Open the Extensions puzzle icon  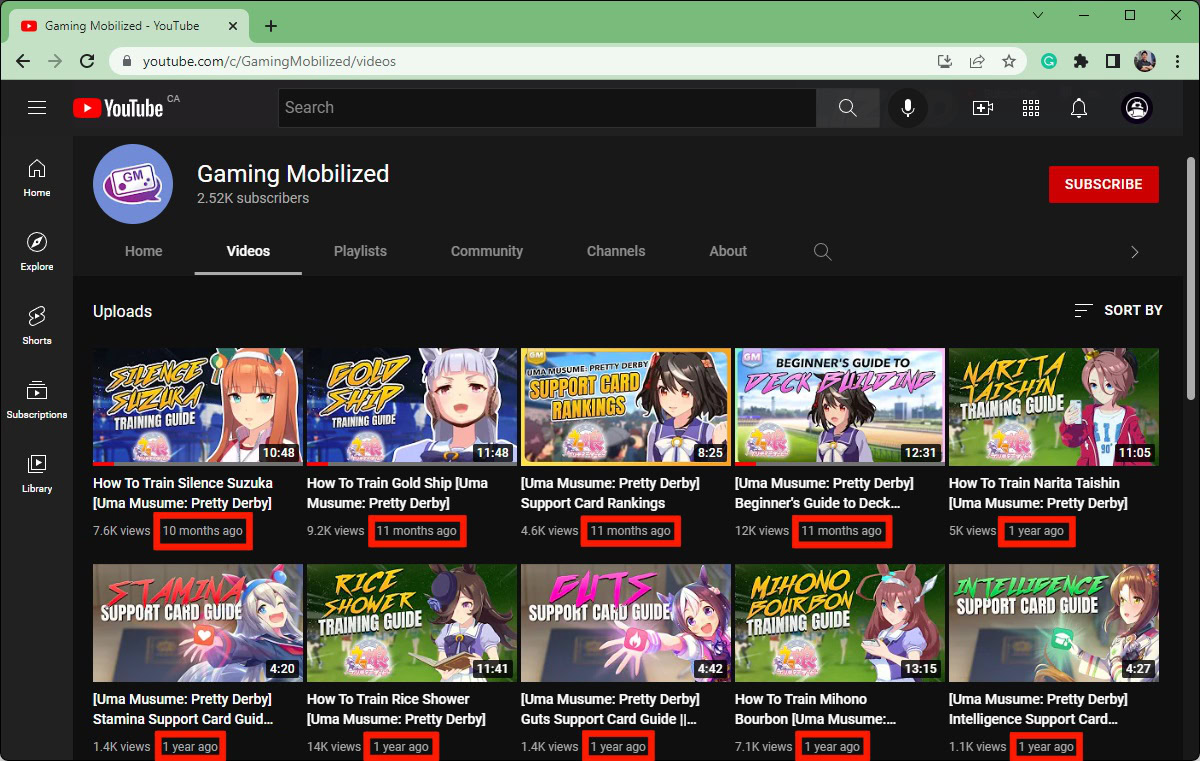(1081, 61)
